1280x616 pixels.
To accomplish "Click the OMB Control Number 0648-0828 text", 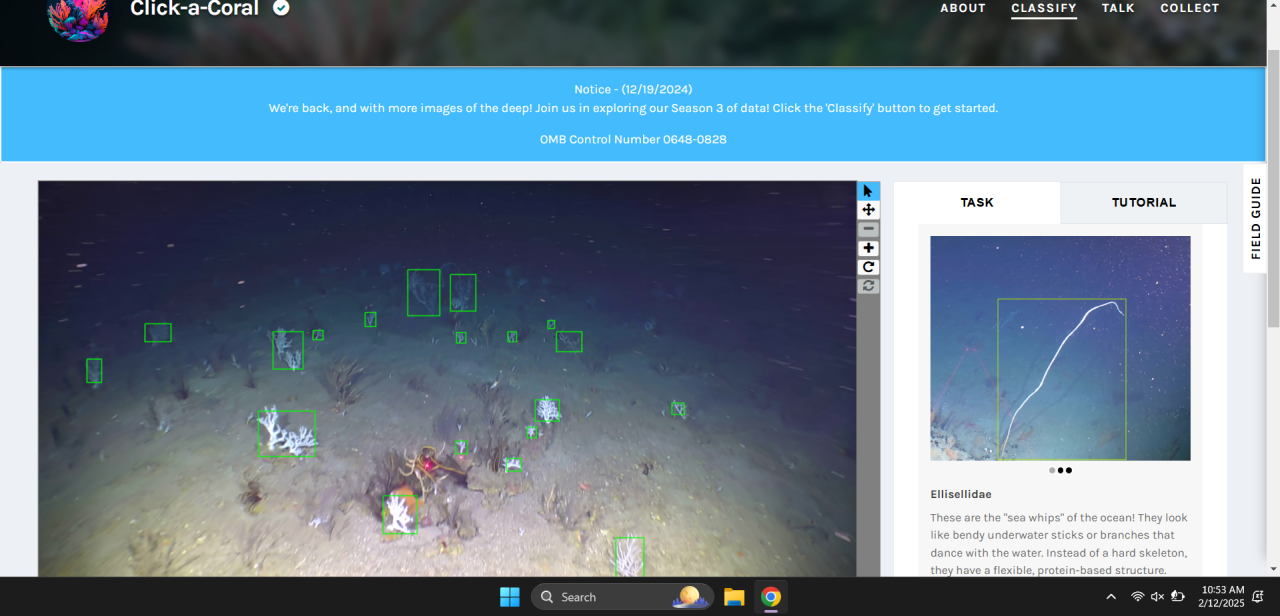I will point(633,139).
